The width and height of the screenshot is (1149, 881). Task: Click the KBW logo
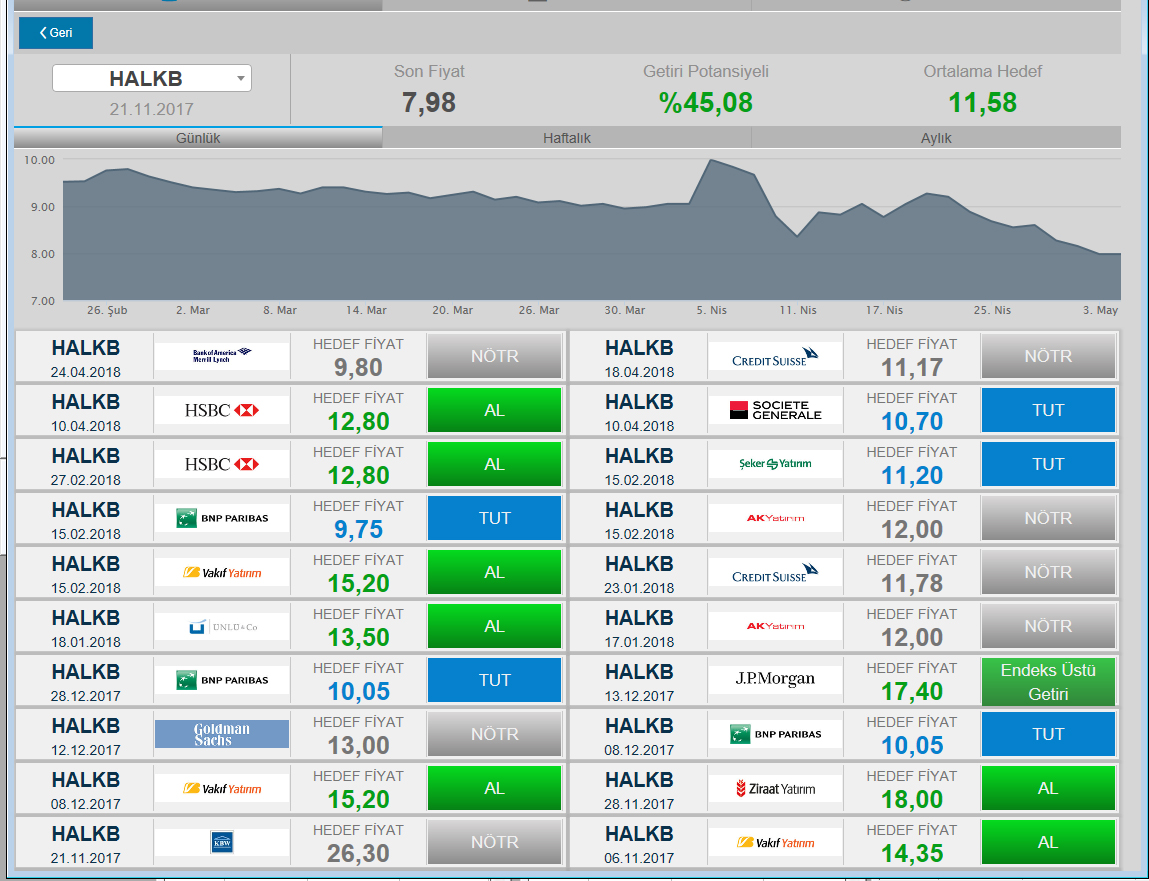[x=222, y=842]
